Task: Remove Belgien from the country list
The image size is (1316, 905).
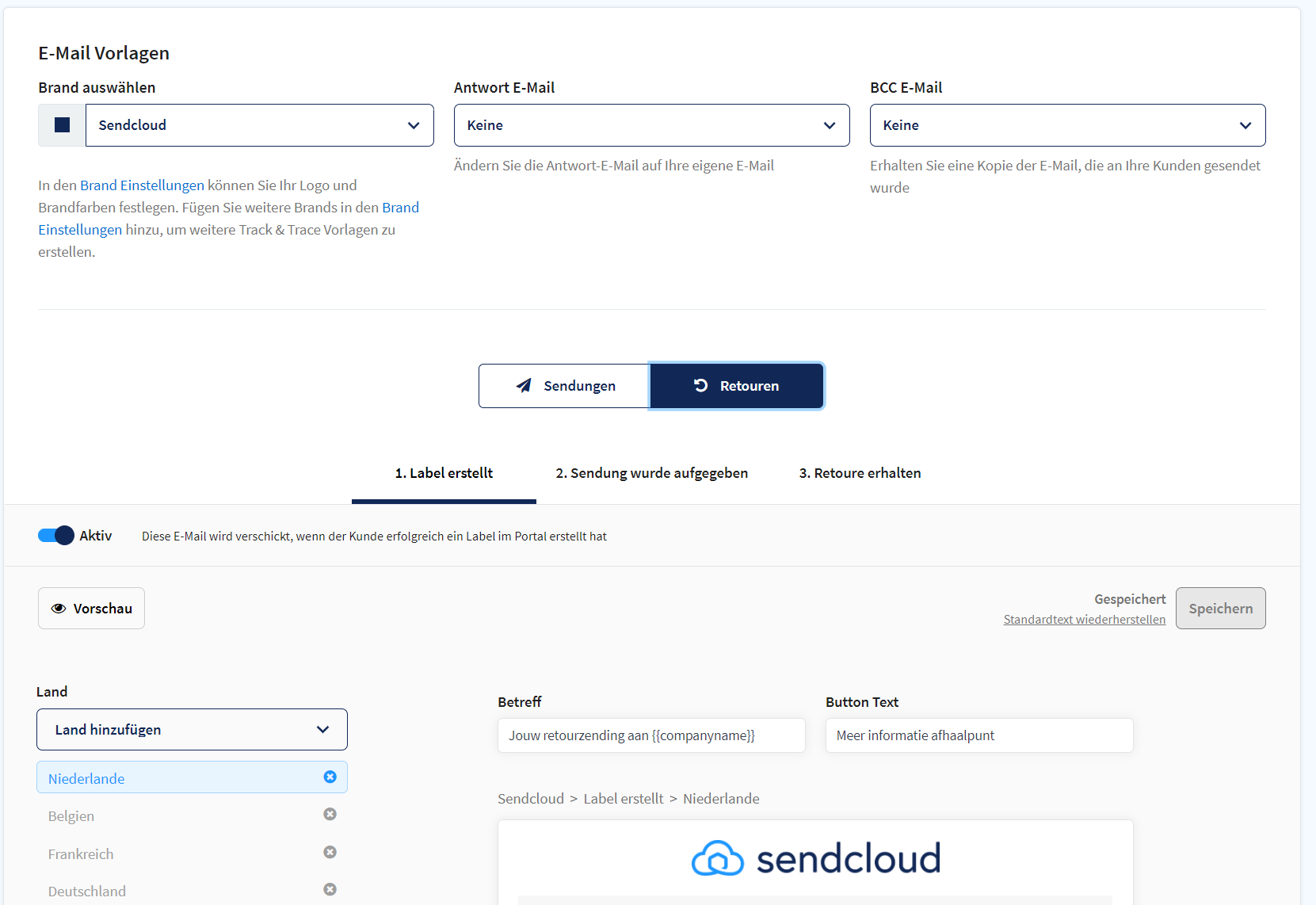Action: 330,814
